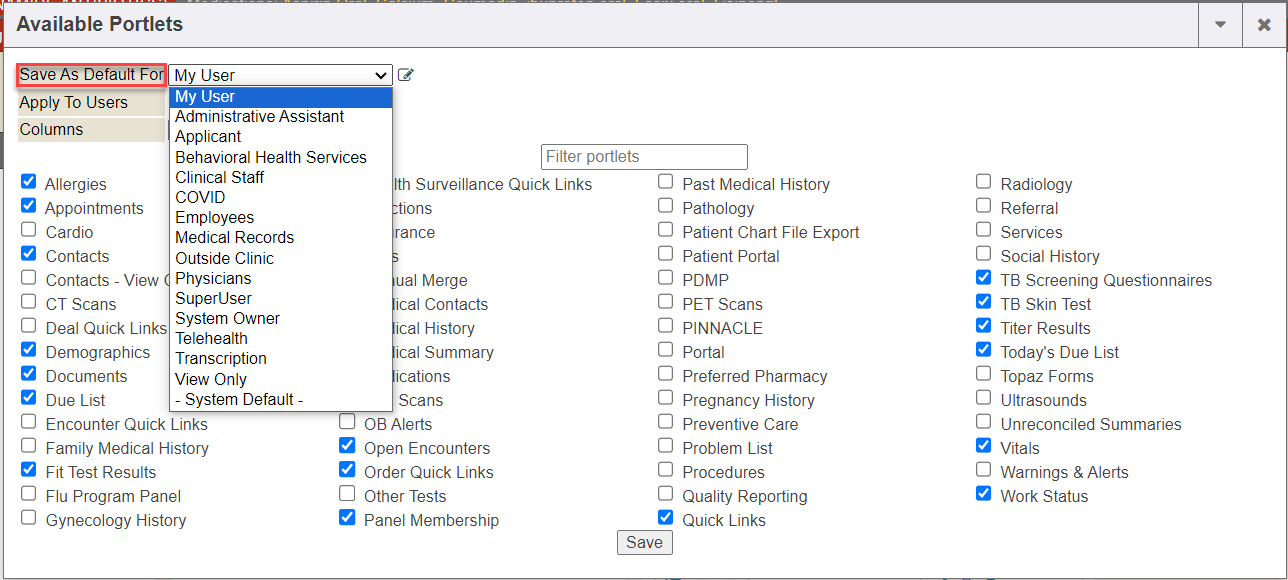The width and height of the screenshot is (1288, 580).
Task: Click the edit pencil icon beside the dropdown
Action: [405, 75]
